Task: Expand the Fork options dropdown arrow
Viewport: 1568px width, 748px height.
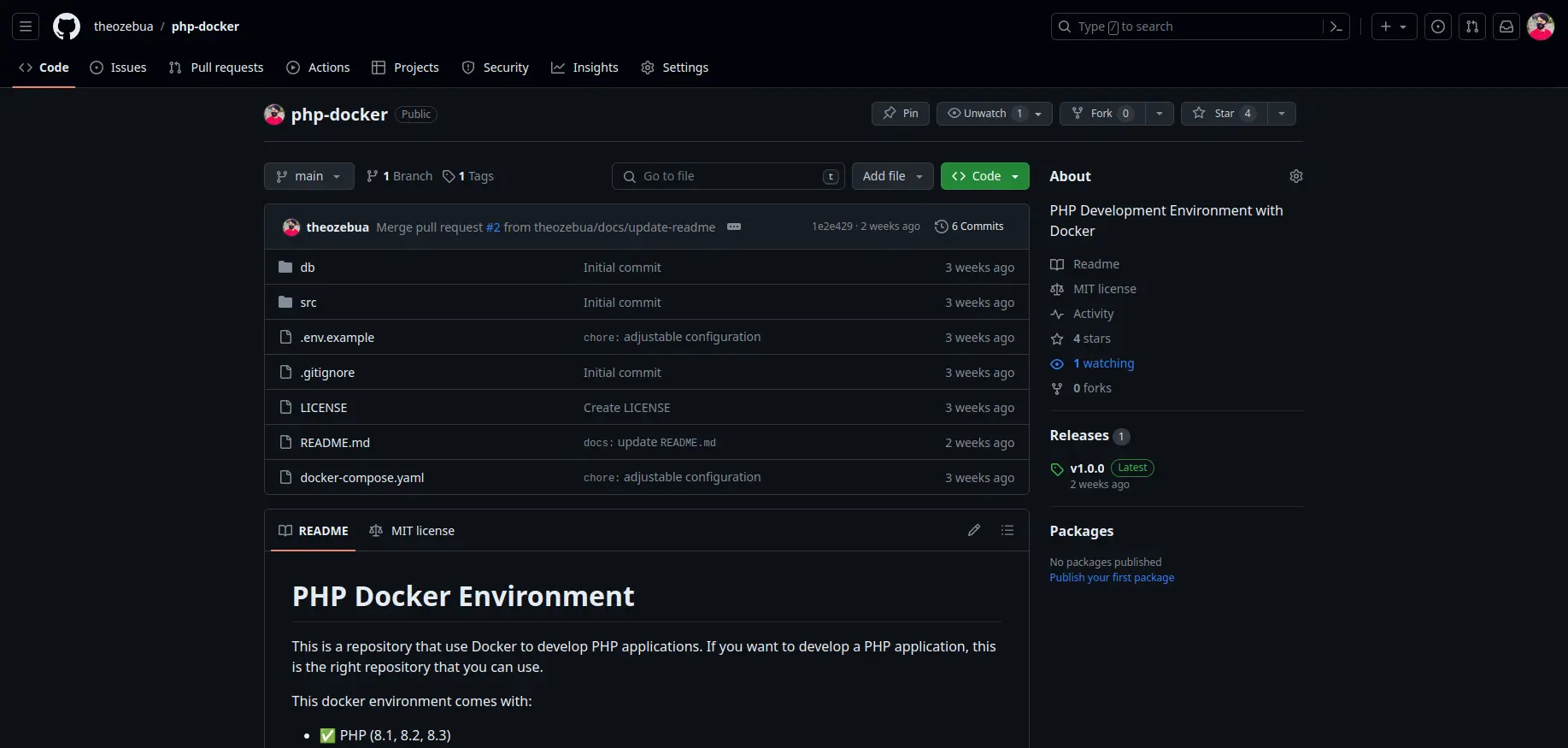Action: click(x=1159, y=114)
